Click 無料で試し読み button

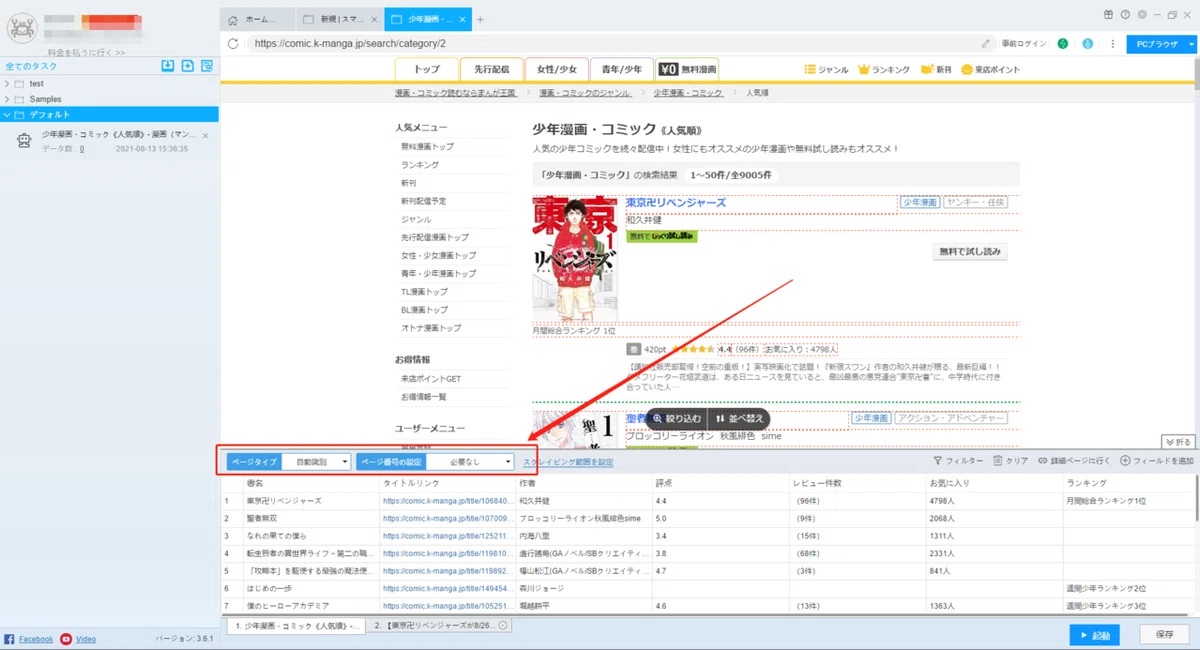point(969,251)
